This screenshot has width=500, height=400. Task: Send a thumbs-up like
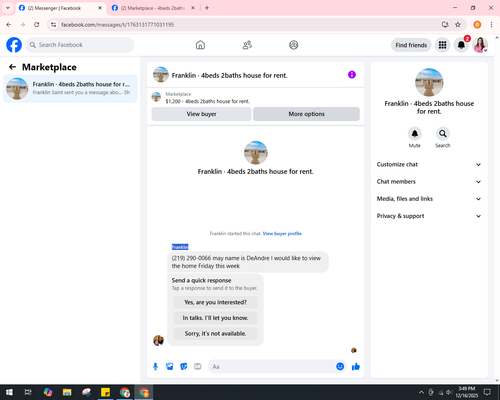[356, 367]
